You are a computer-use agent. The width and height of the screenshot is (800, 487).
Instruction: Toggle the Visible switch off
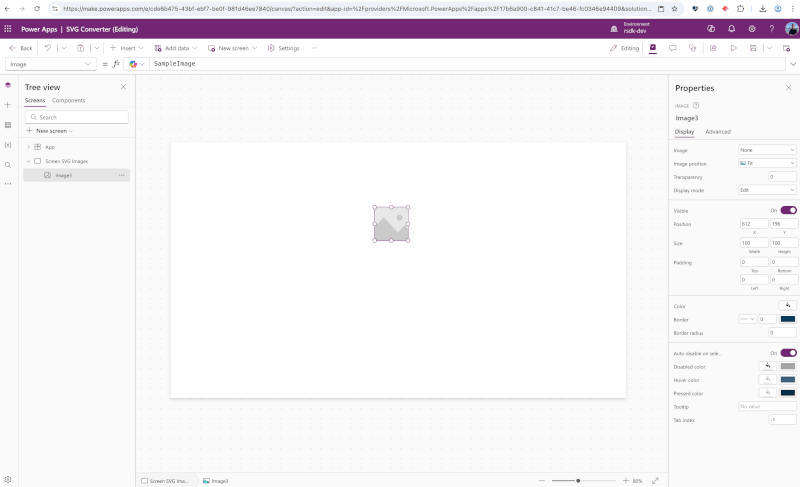pos(788,211)
